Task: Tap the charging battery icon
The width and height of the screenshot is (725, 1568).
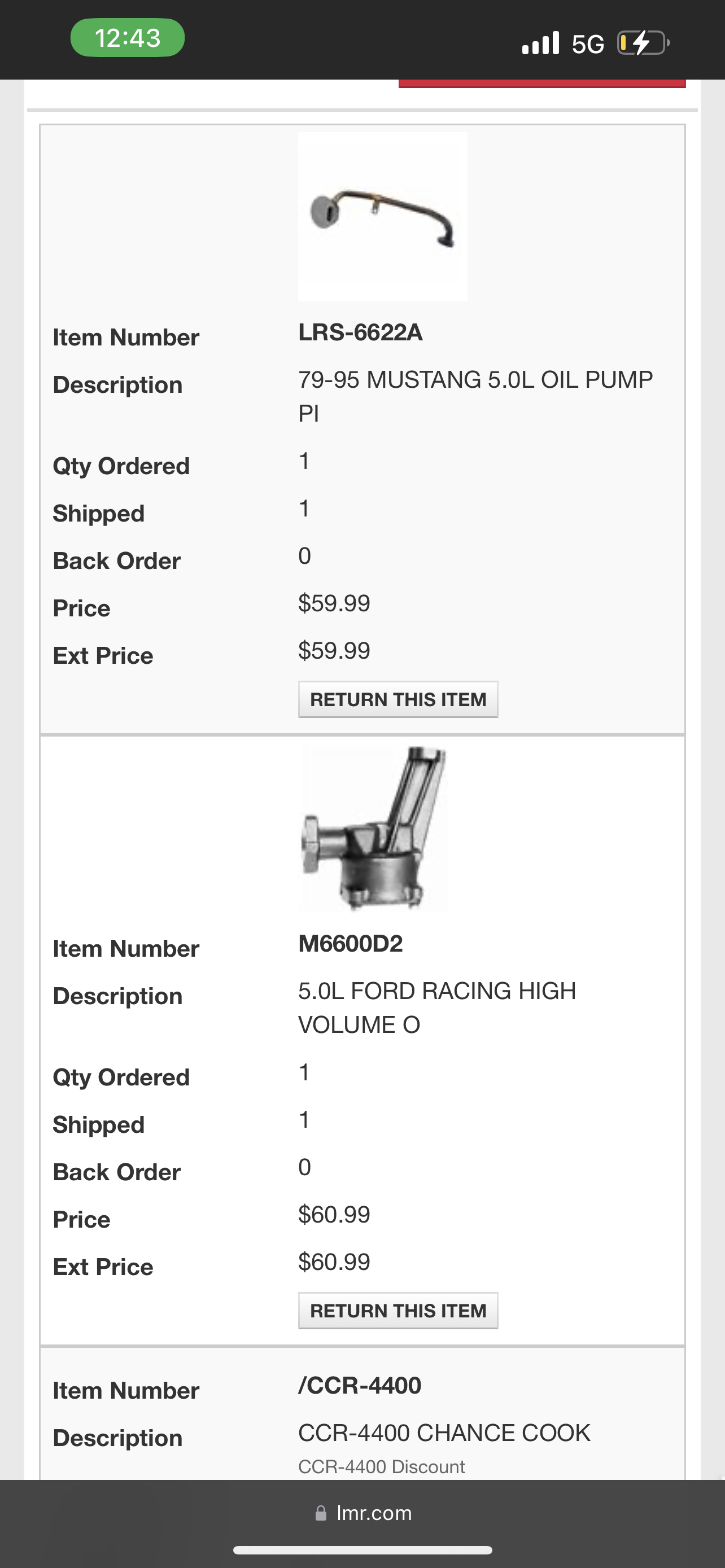Action: coord(643,43)
